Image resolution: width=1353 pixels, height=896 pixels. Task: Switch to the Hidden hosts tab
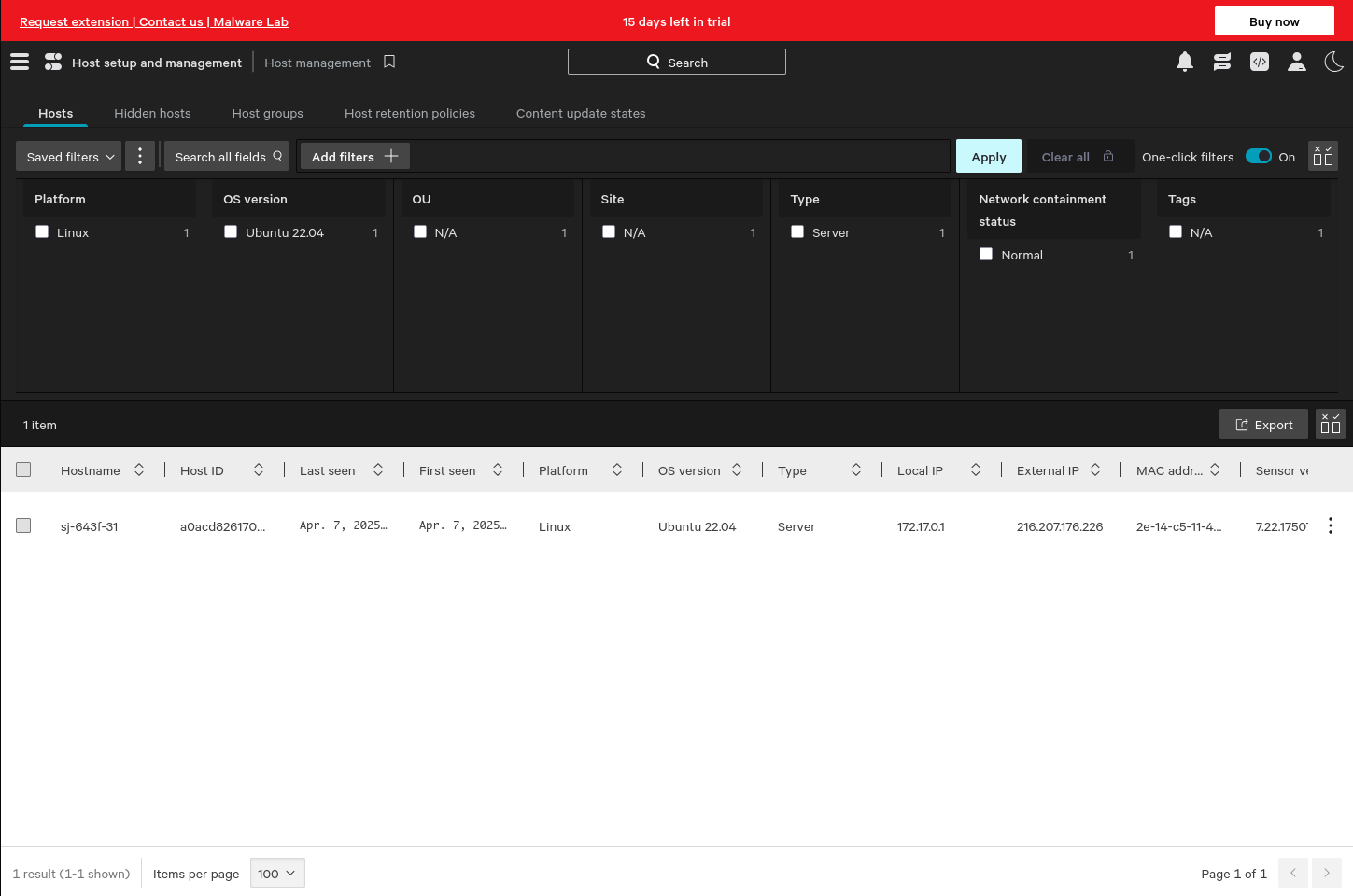click(152, 113)
